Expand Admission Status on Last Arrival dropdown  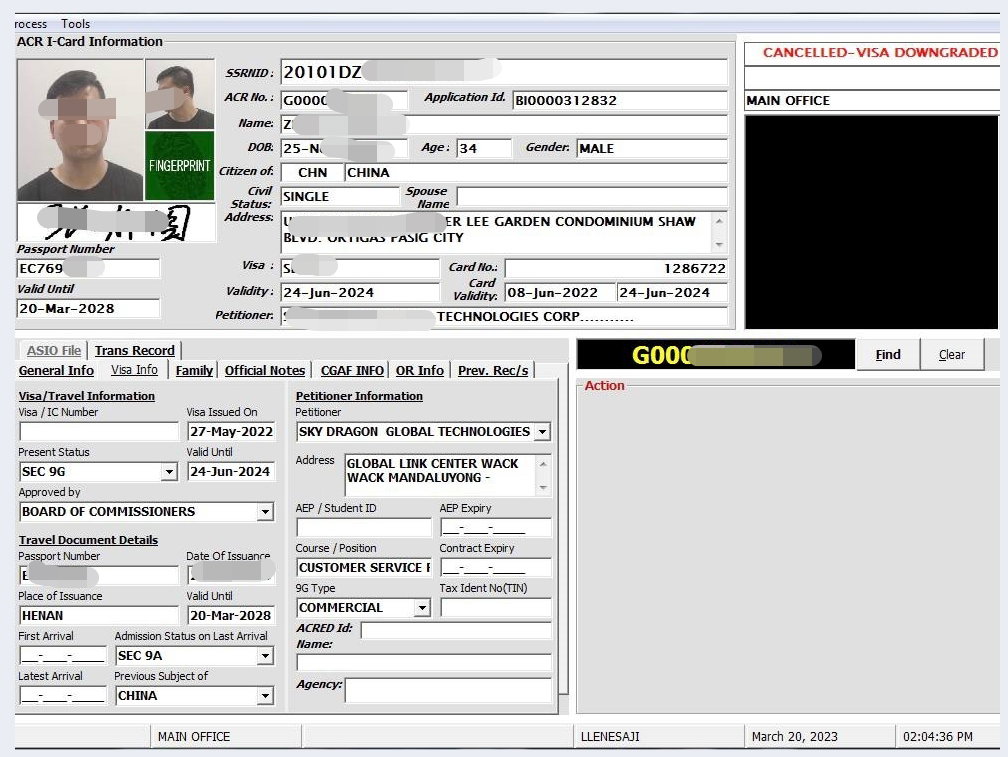click(265, 656)
